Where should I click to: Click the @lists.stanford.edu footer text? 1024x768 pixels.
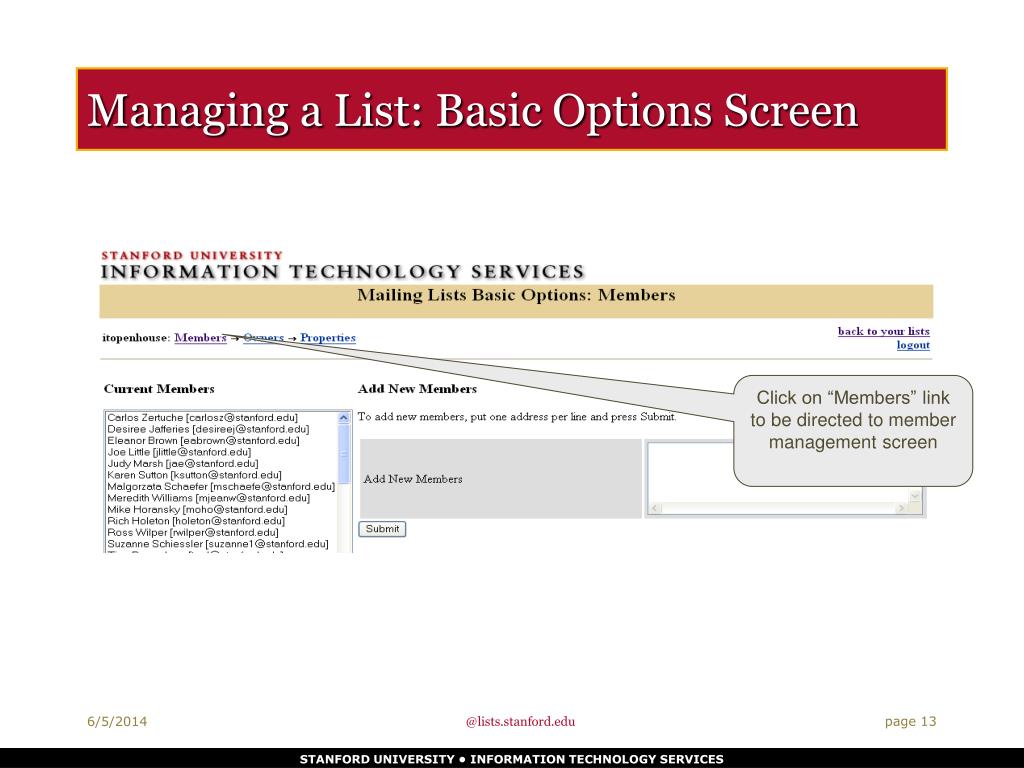520,722
